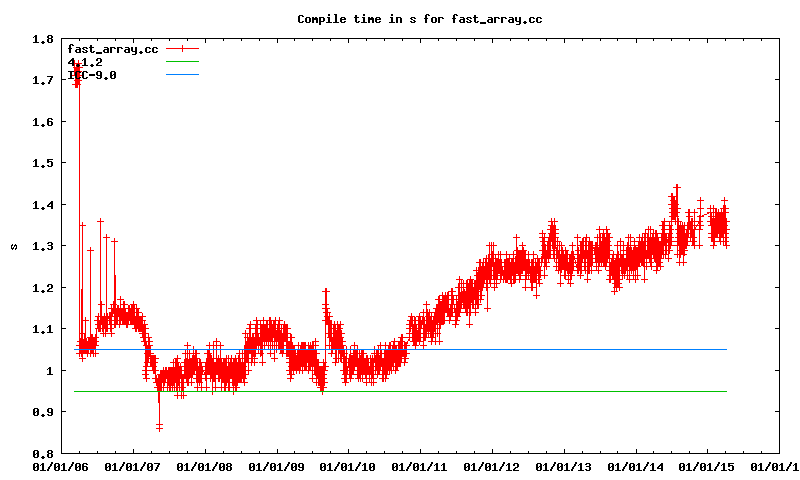Viewport: 800px width, 480px height.
Task: Click the ICC-9.0 legend label
Action: coord(92,75)
